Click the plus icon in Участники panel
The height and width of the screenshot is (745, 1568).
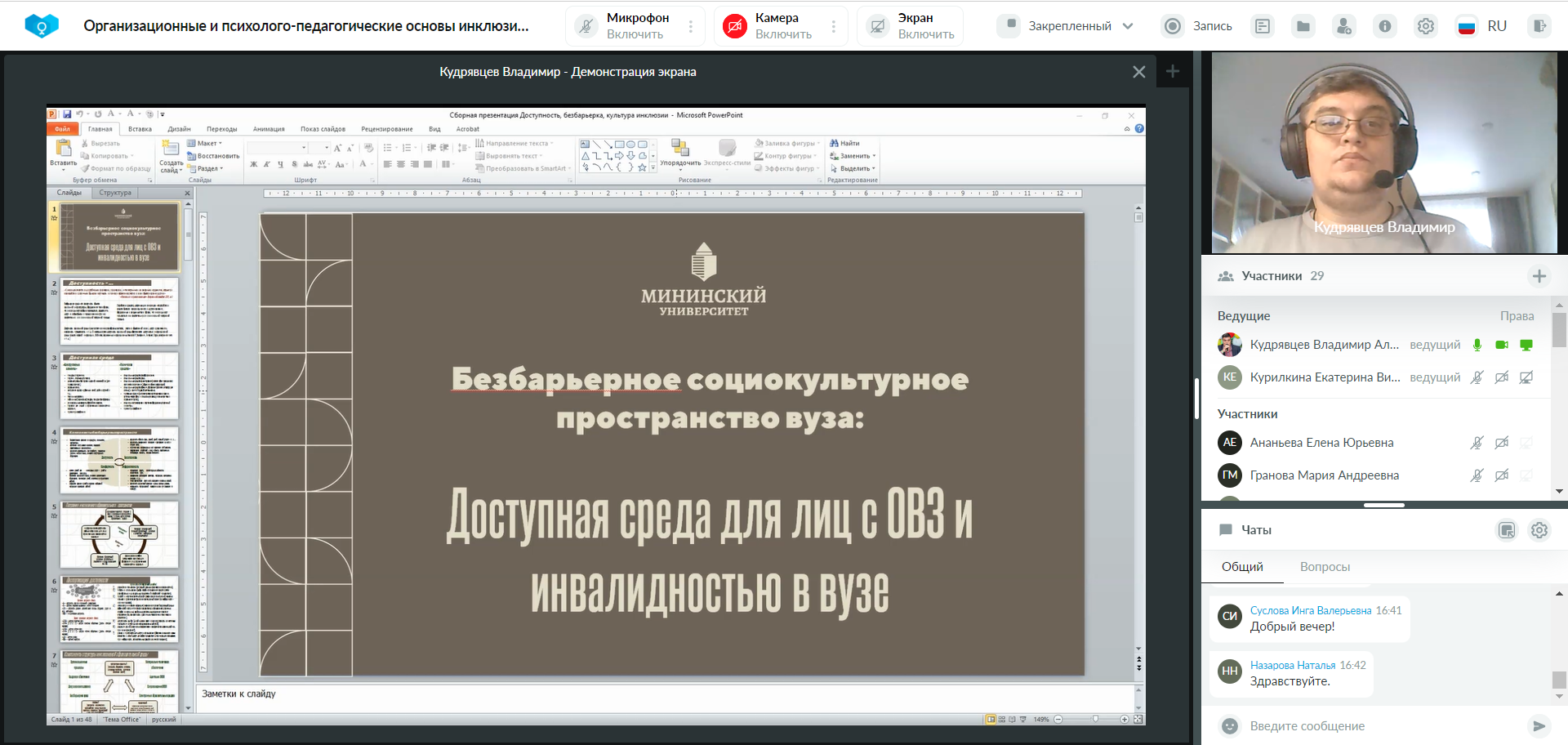tap(1539, 276)
